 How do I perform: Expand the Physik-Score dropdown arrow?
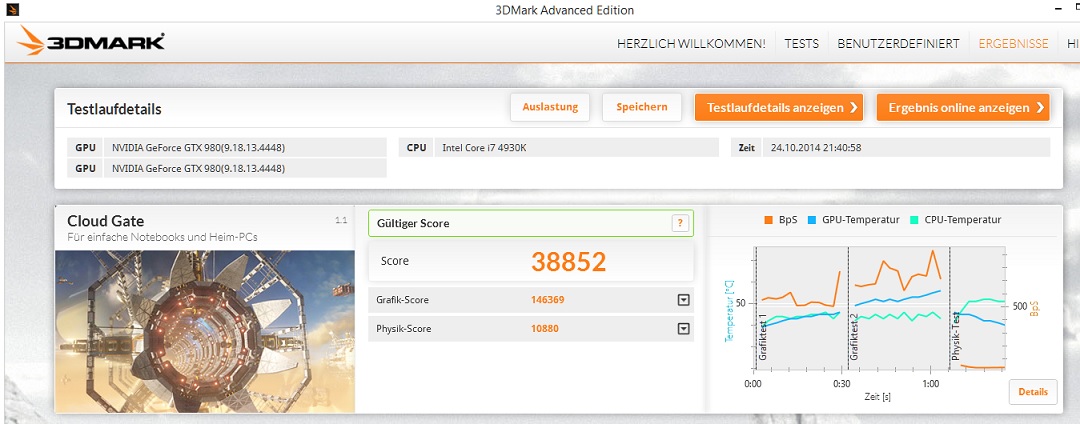(x=683, y=329)
